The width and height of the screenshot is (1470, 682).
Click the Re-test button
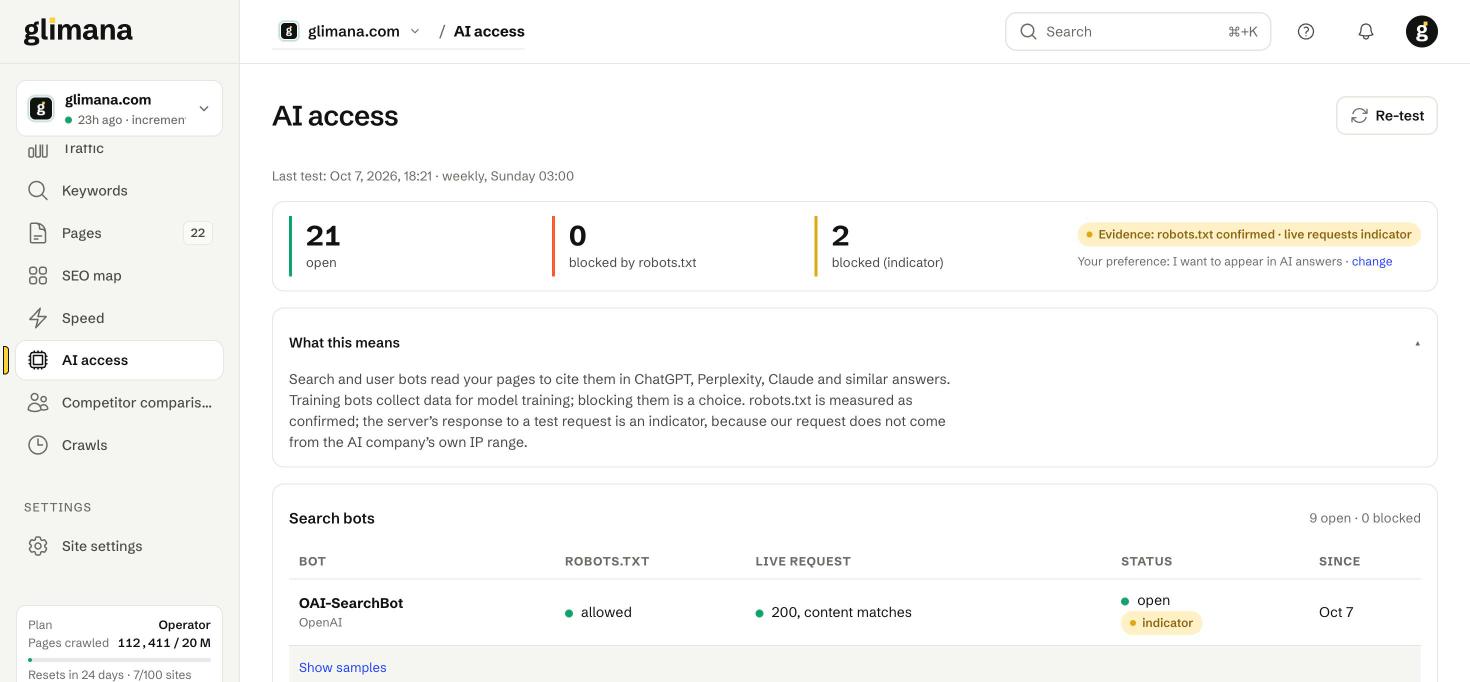[1387, 116]
